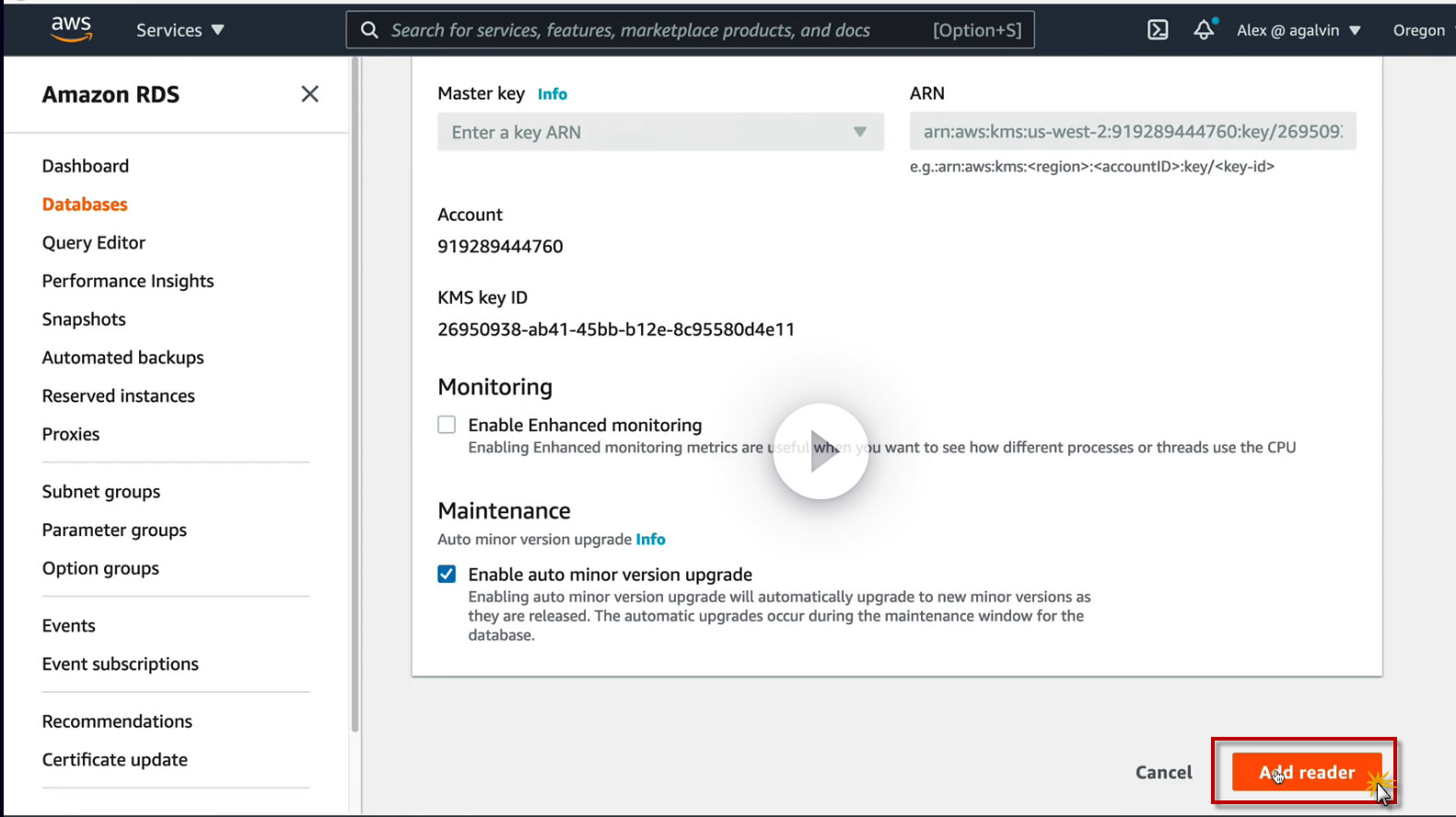Expand the Alex @ agalvin account menu
The image size is (1456, 817).
click(1299, 29)
